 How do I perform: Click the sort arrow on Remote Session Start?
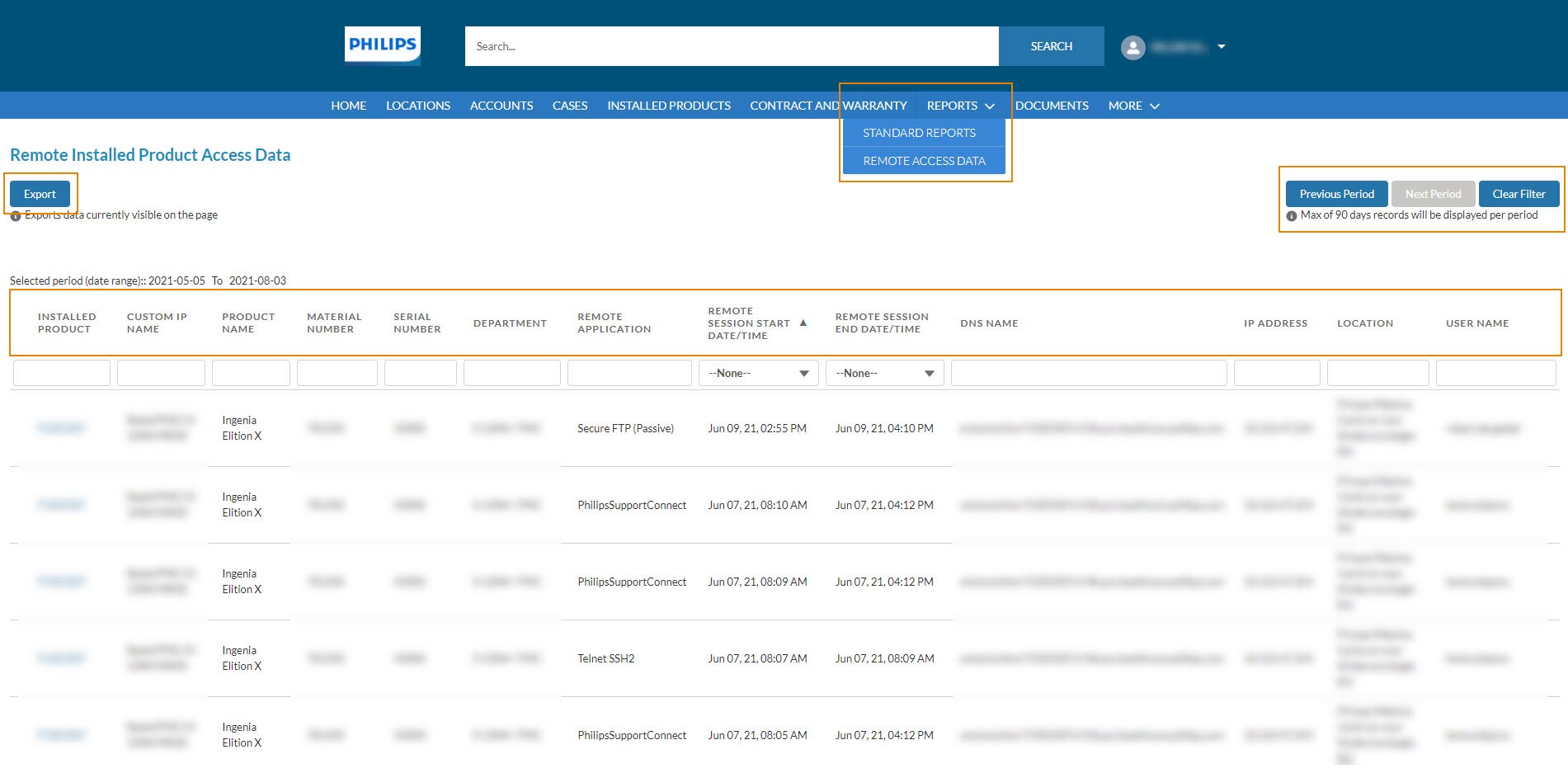(x=803, y=323)
